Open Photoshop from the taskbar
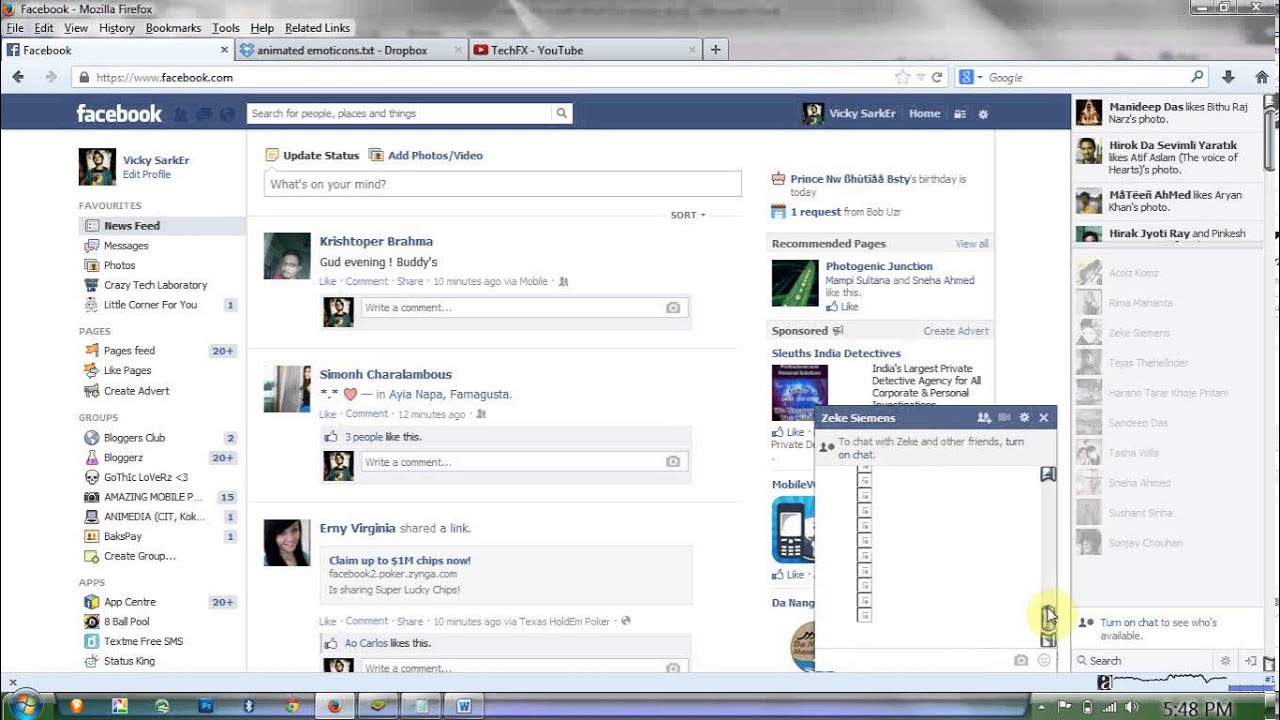 [207, 705]
